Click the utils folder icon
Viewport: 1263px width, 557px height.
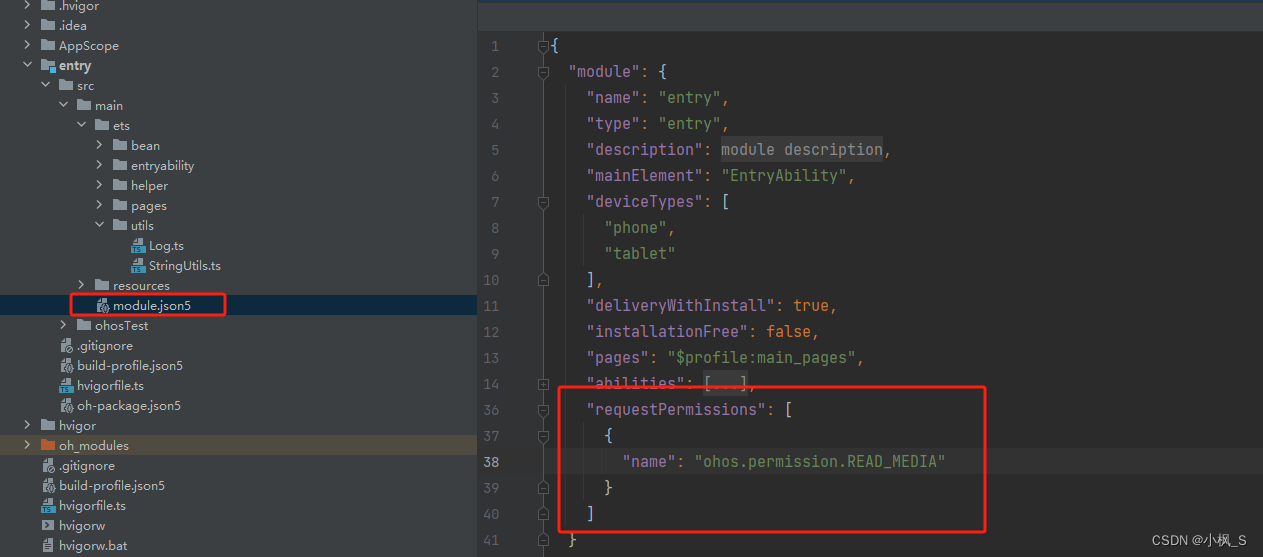(x=120, y=225)
